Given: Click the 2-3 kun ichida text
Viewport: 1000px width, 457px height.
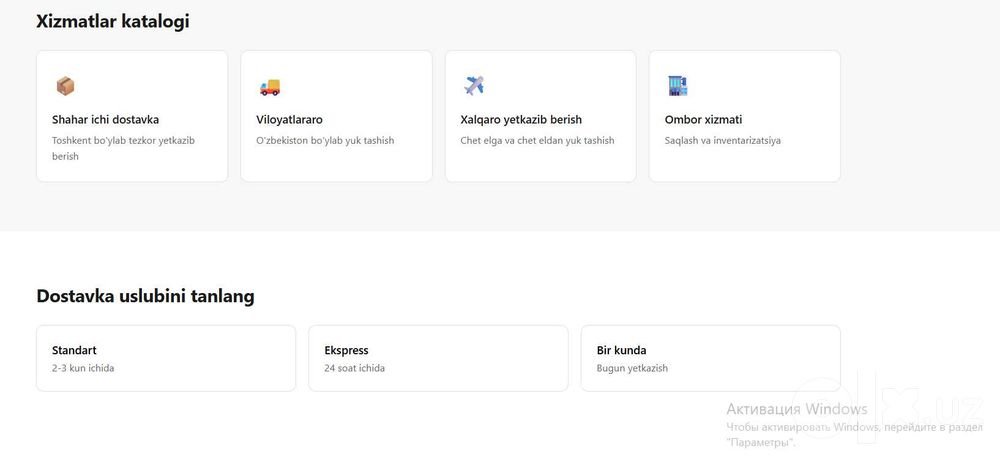Looking at the screenshot, I should [83, 368].
